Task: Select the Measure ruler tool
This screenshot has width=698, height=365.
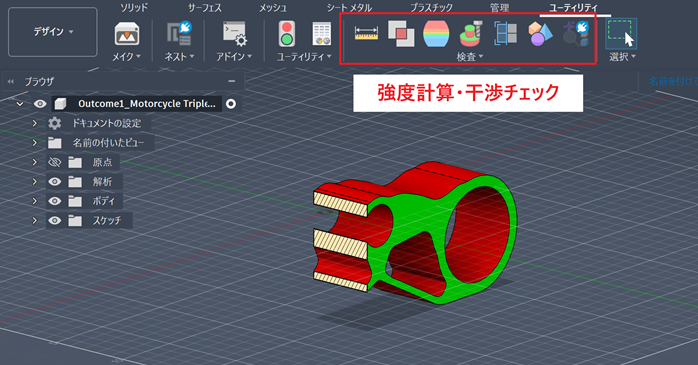Action: (366, 33)
